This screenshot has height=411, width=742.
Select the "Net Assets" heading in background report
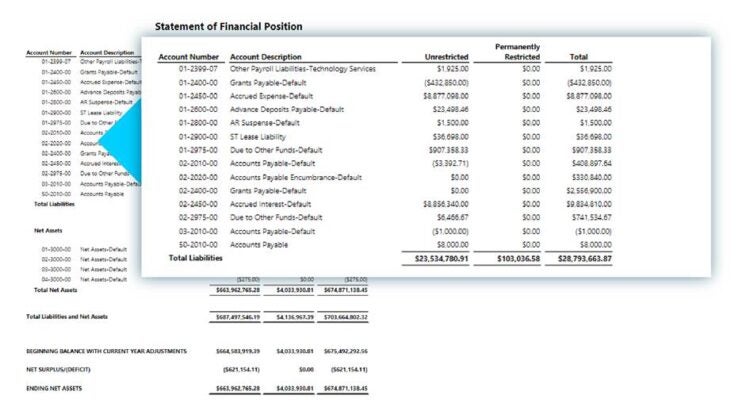48,231
